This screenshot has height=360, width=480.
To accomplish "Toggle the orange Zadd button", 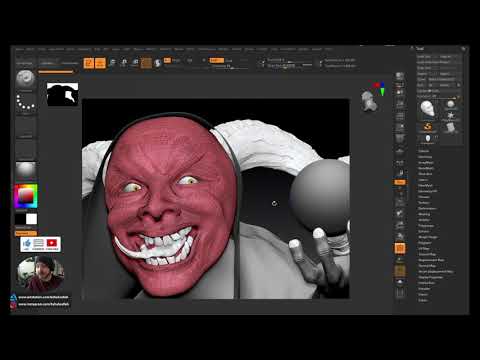I will pos(216,60).
